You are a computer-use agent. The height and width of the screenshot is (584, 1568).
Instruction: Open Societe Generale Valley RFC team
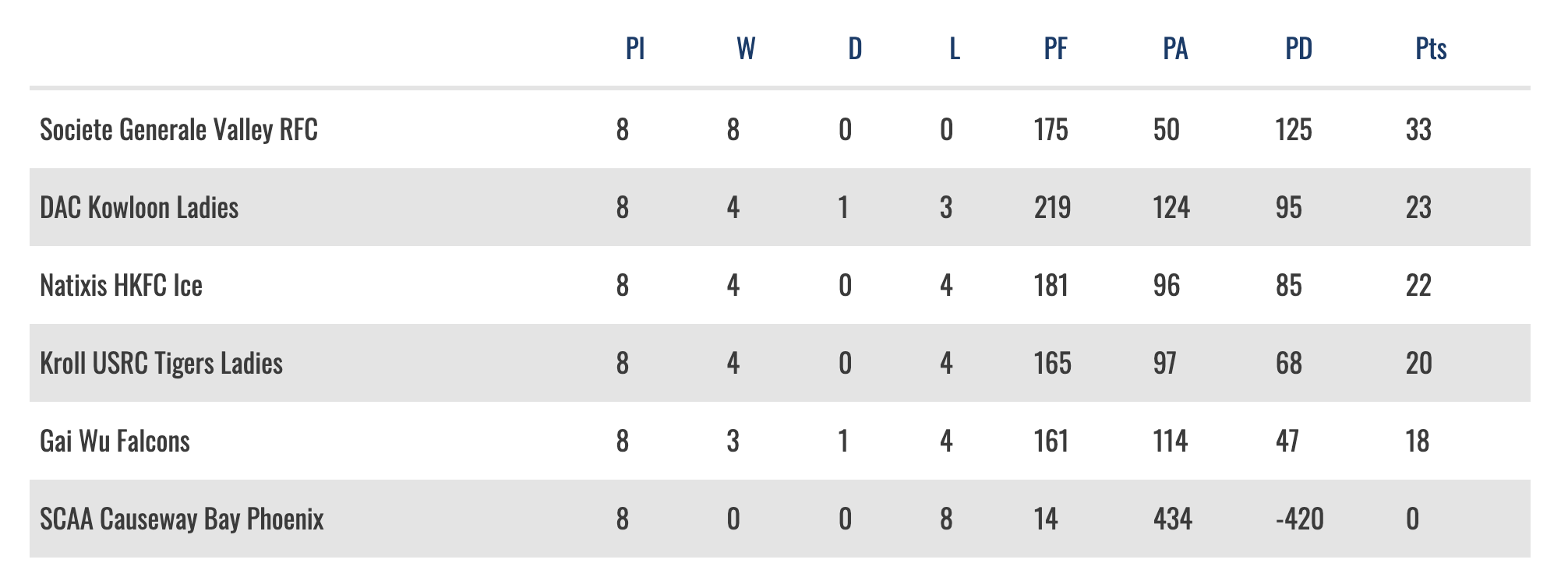tap(178, 130)
